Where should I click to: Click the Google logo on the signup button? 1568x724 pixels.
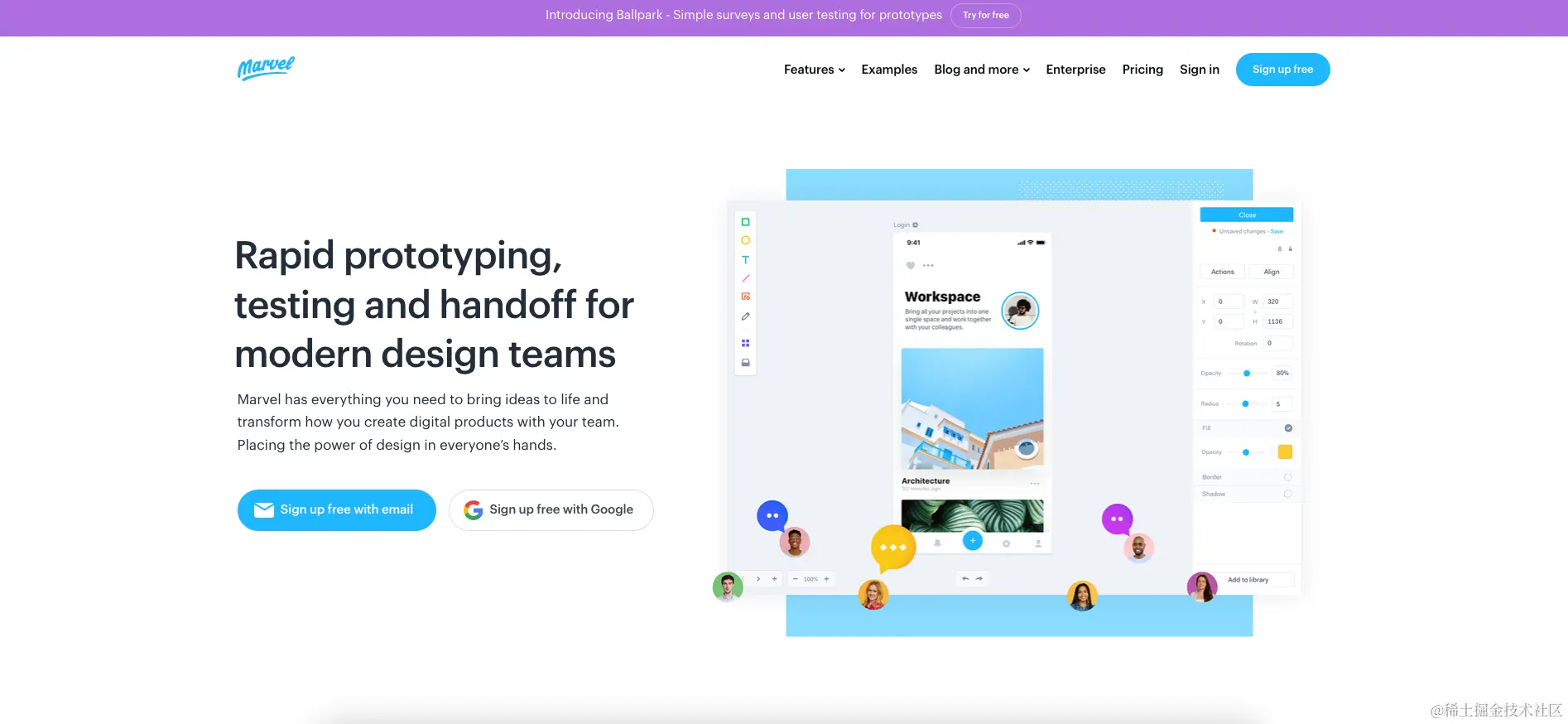[x=473, y=510]
